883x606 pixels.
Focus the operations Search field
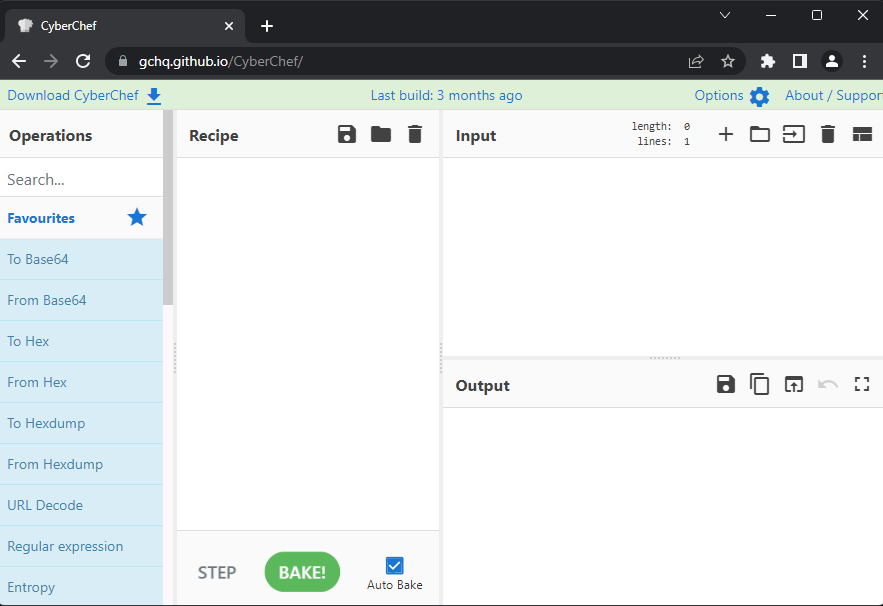[x=80, y=180]
